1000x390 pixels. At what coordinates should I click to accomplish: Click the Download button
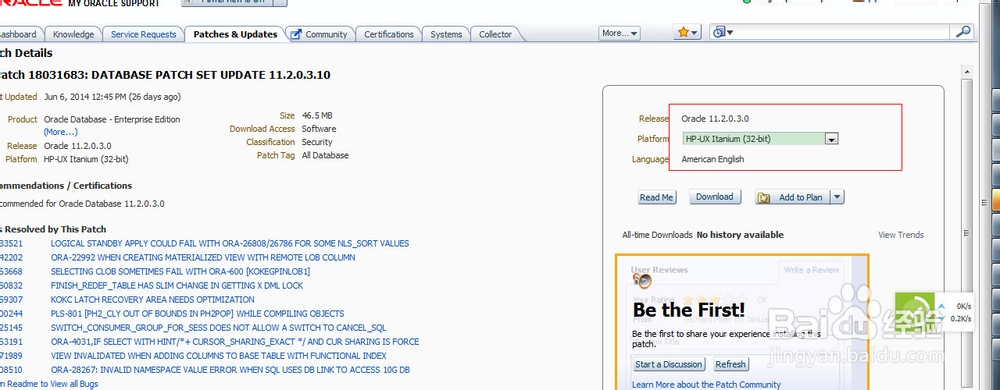pyautogui.click(x=714, y=197)
